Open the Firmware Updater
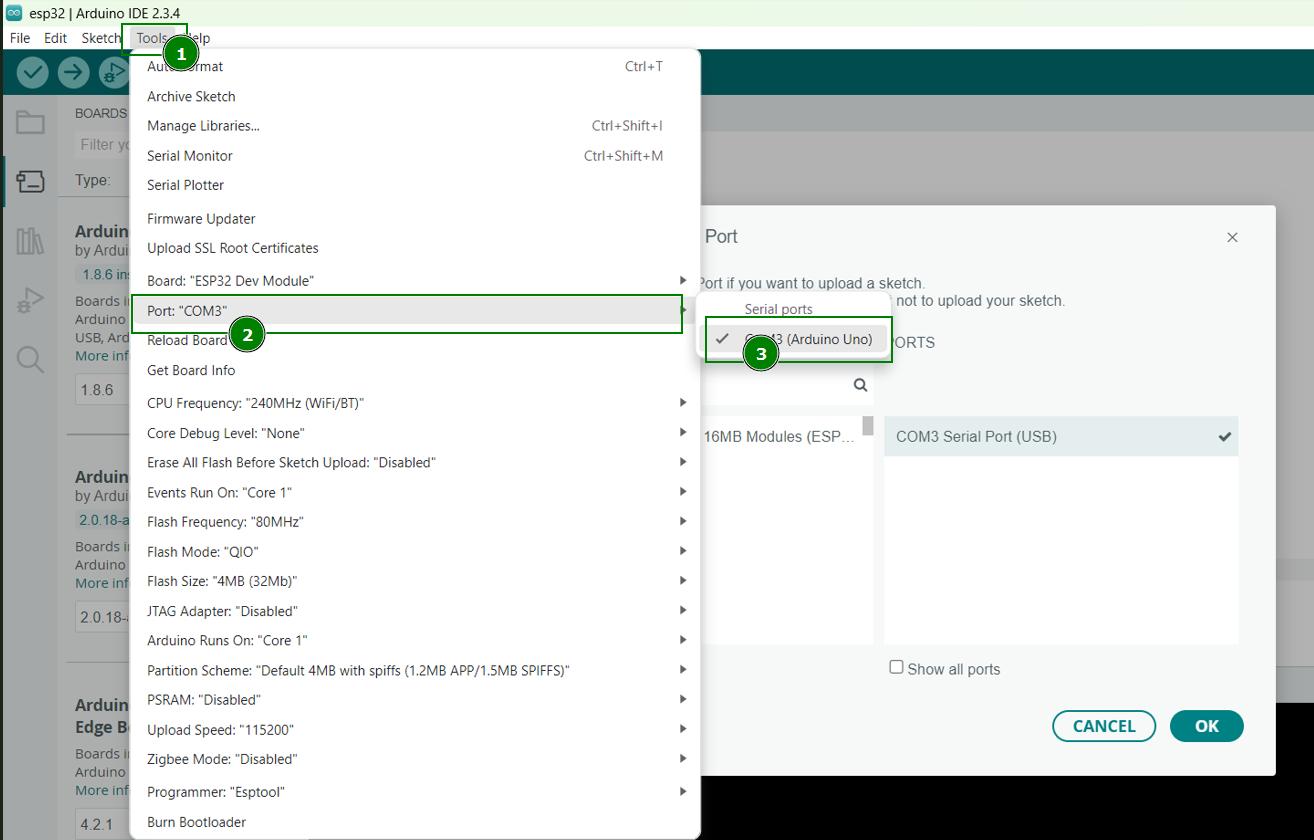 tap(415, 219)
